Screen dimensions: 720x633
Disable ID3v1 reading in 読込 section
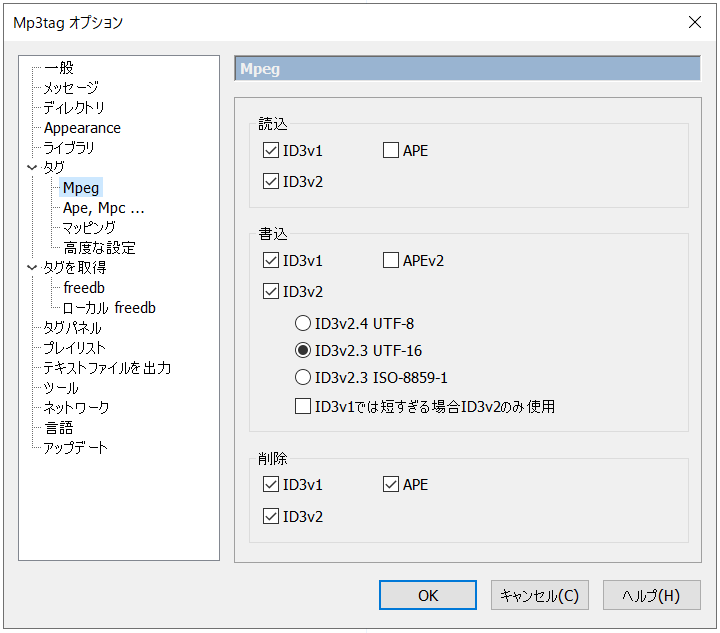pyautogui.click(x=270, y=150)
